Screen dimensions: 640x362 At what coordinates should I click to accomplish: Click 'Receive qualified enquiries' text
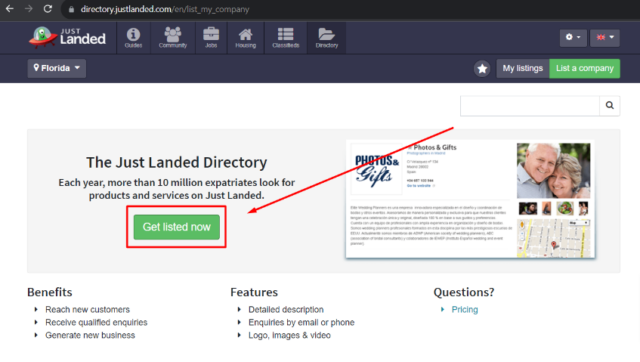click(x=96, y=322)
